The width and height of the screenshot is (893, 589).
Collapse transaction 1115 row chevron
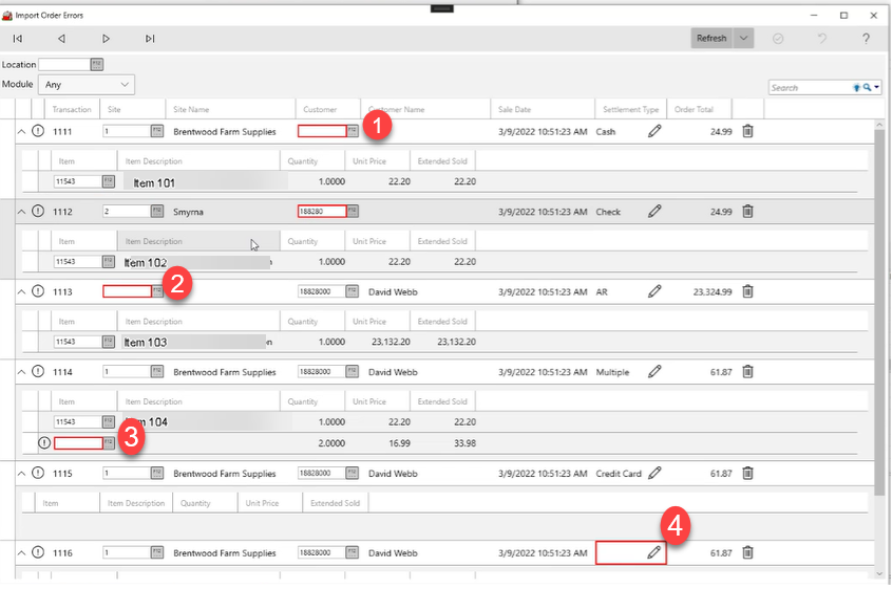(x=23, y=473)
